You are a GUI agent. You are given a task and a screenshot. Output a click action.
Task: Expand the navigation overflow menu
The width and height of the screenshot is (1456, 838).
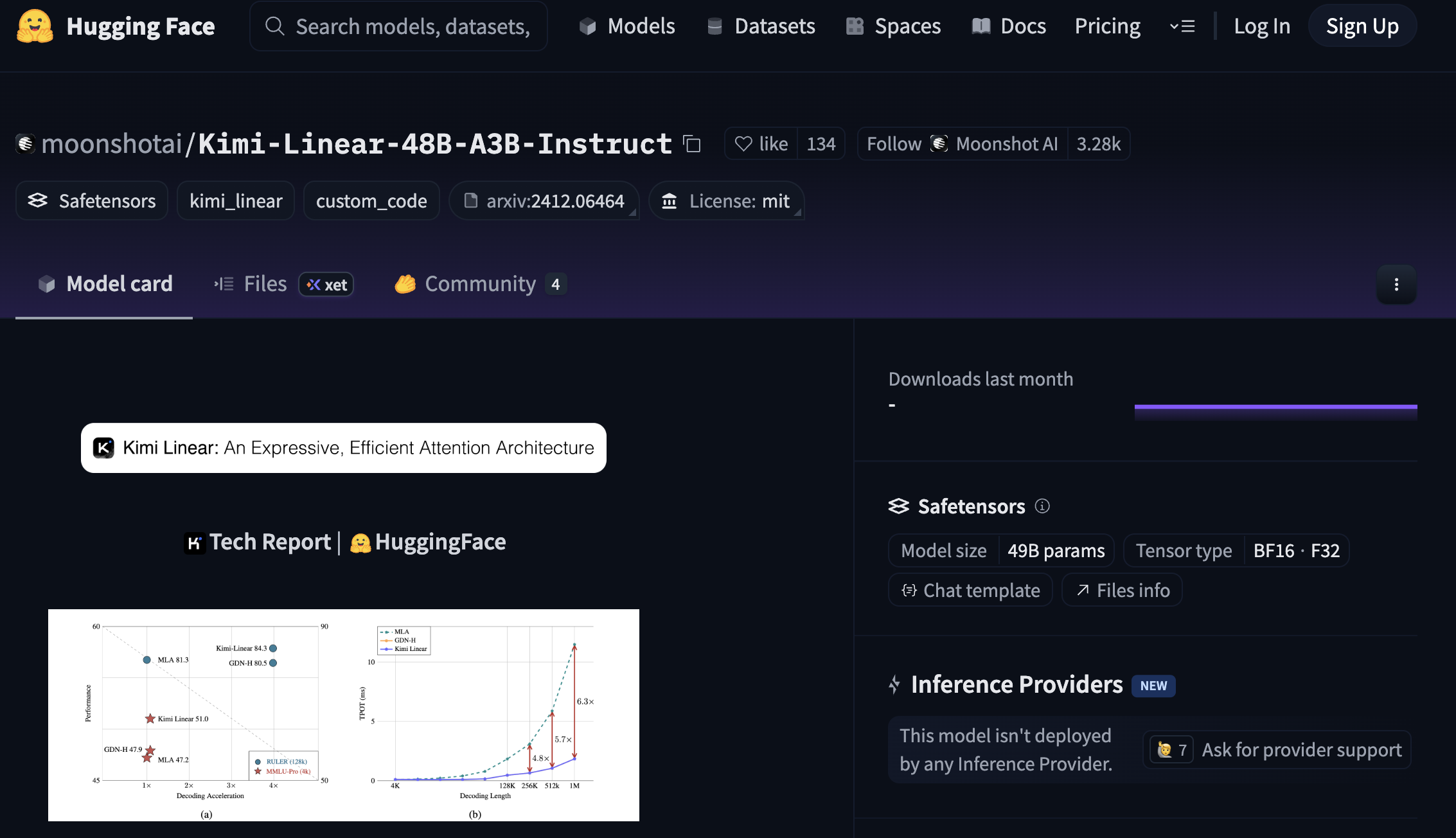(x=1182, y=26)
